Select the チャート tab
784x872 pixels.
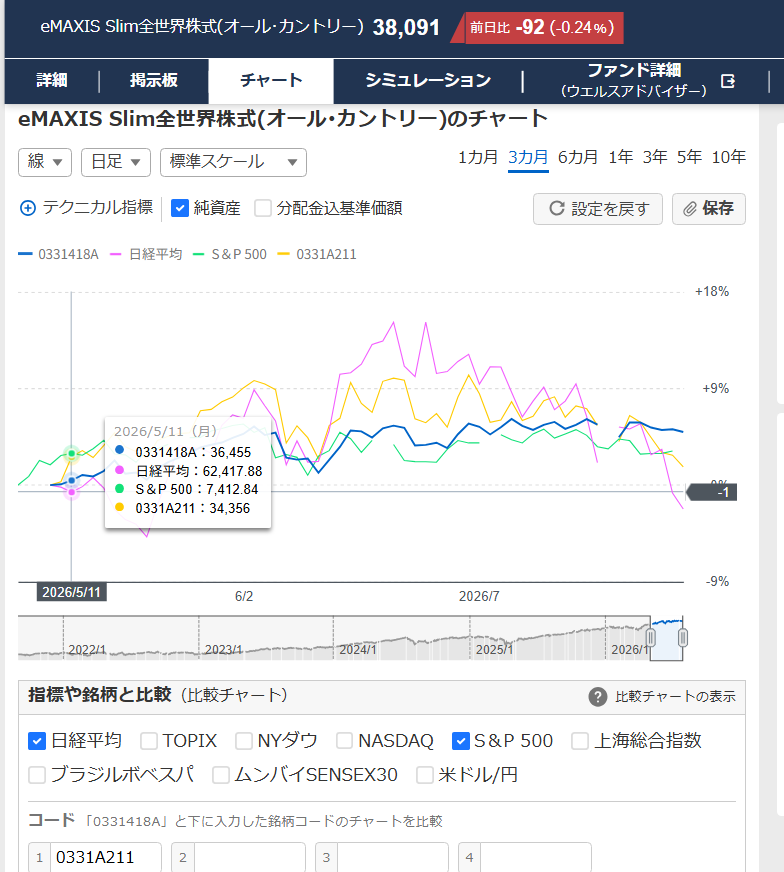click(x=271, y=81)
